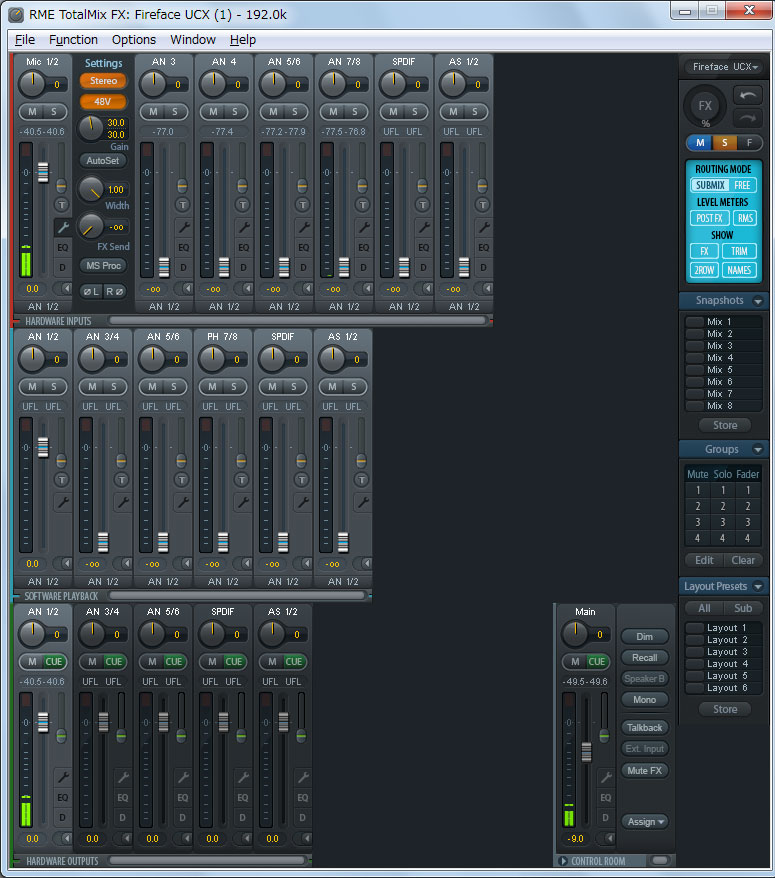Screen dimensions: 775x878
Task: Click Clear in Groups panel
Action: (x=743, y=560)
